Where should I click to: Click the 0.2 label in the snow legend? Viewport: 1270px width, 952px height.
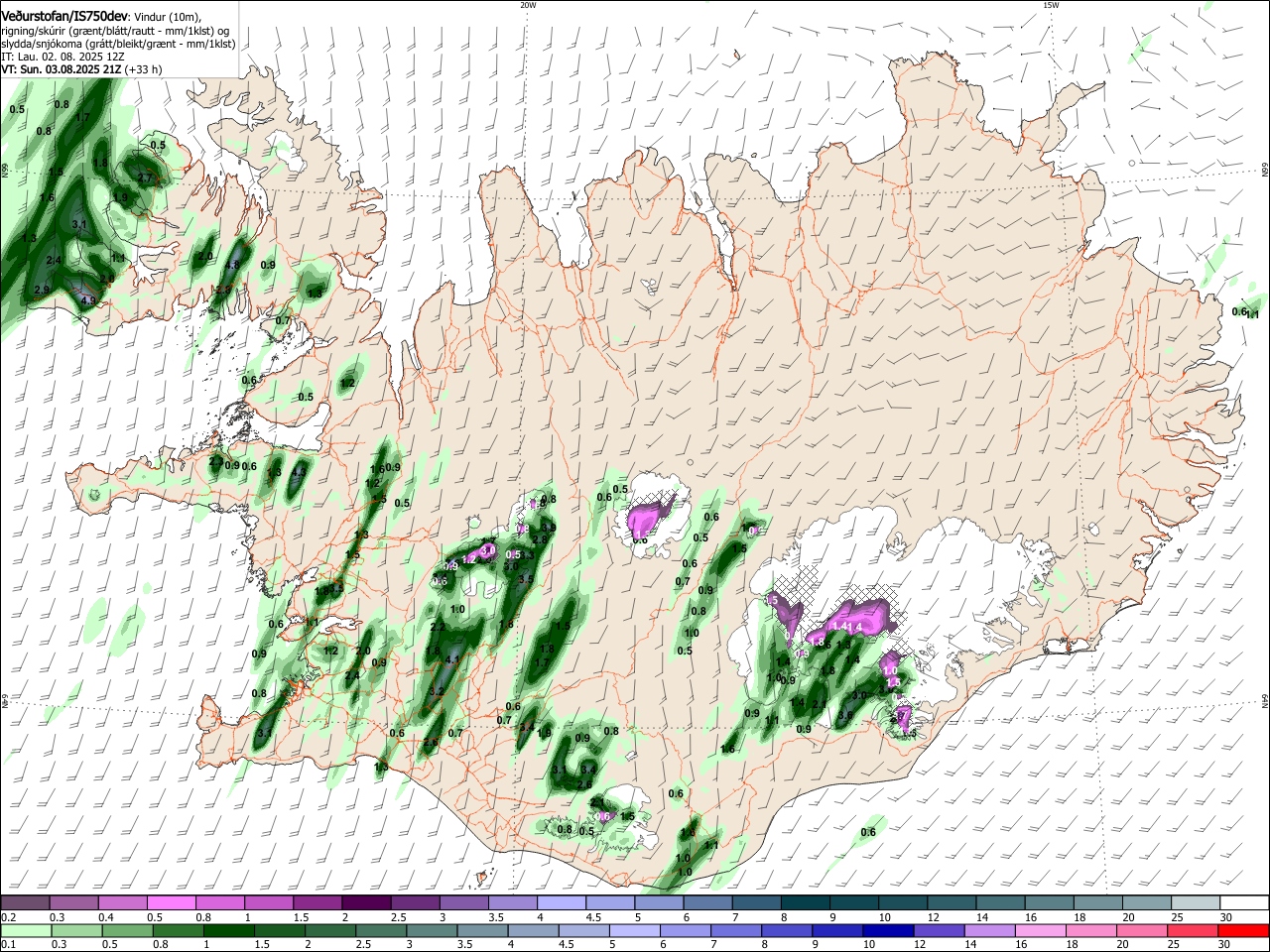[x=8, y=917]
